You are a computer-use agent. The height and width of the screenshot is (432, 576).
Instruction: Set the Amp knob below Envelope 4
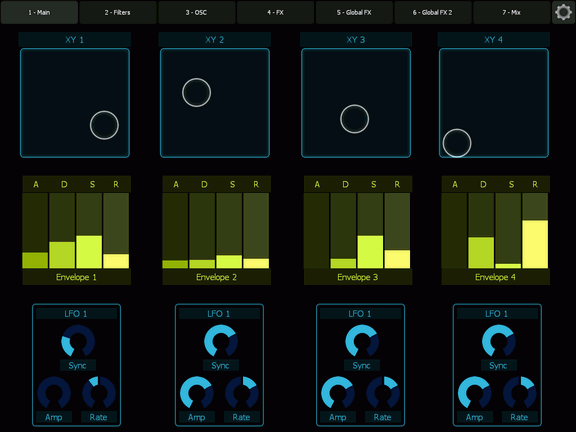point(475,393)
